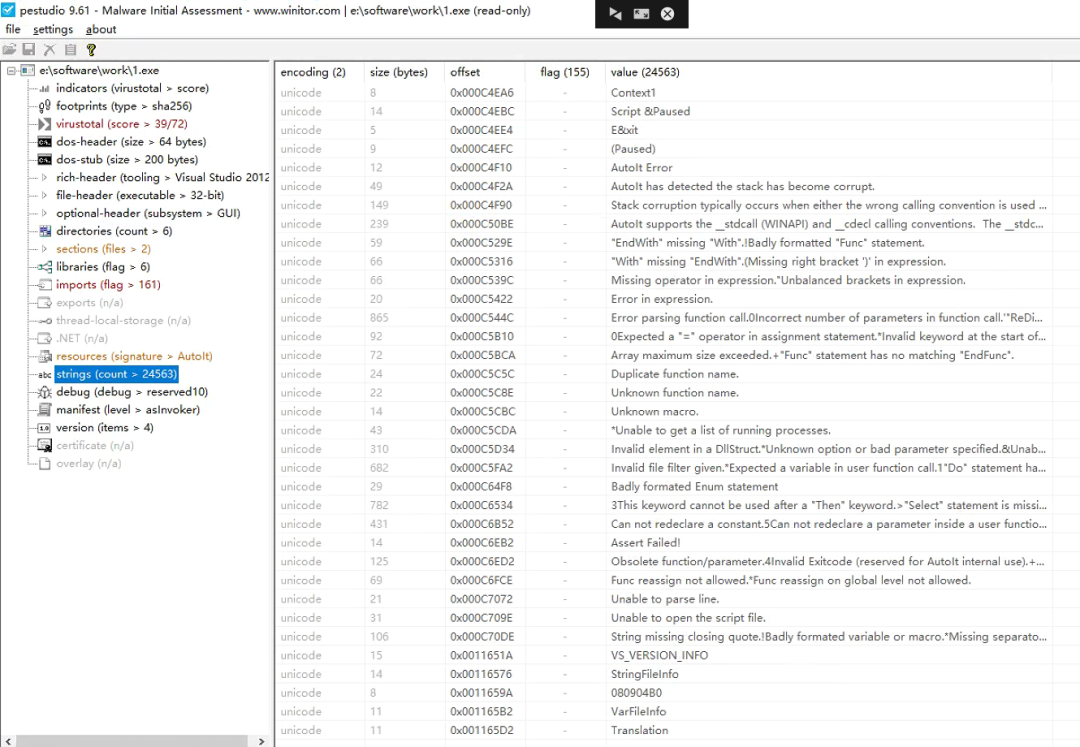Select debug (debug > reserved10) item
1080x747 pixels.
click(x=132, y=392)
